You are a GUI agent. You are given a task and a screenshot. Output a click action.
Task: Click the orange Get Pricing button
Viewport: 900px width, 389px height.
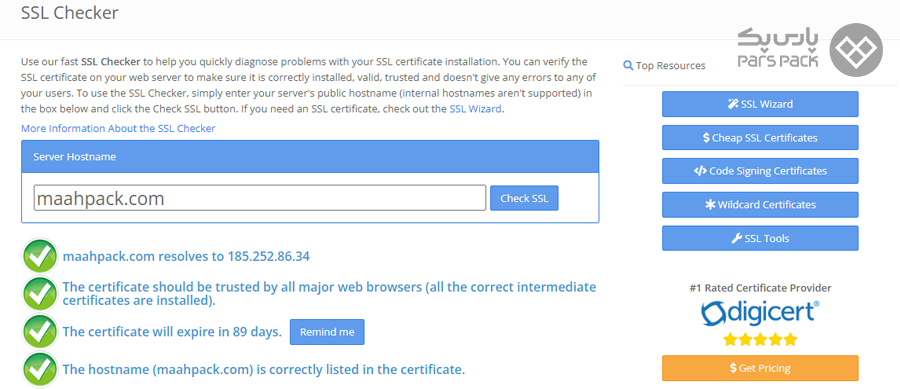[x=760, y=368]
